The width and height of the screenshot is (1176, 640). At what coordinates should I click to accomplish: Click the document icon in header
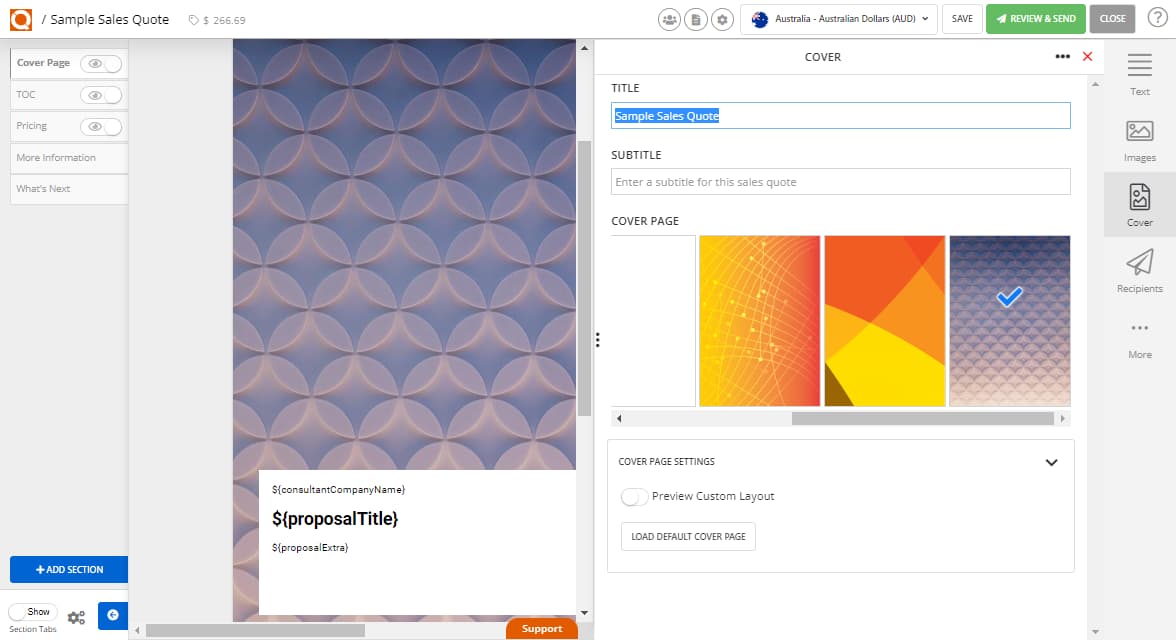pyautogui.click(x=696, y=19)
